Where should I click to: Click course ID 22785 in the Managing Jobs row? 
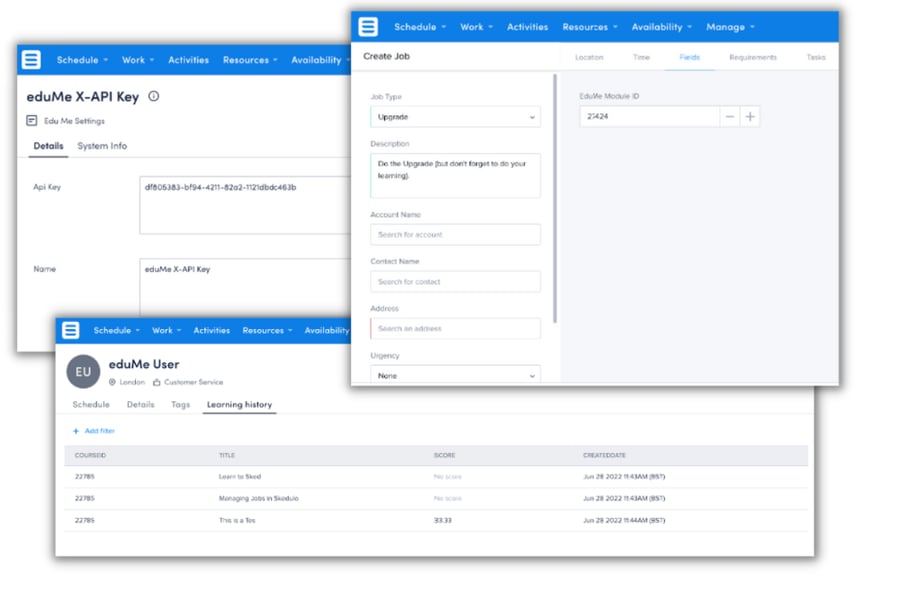[84, 498]
